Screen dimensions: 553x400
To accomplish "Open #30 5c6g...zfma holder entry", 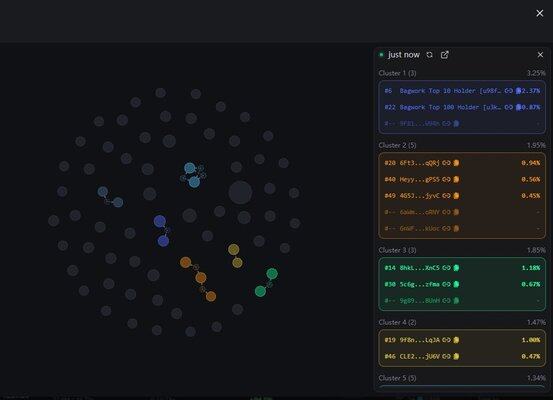I will [x=462, y=284].
